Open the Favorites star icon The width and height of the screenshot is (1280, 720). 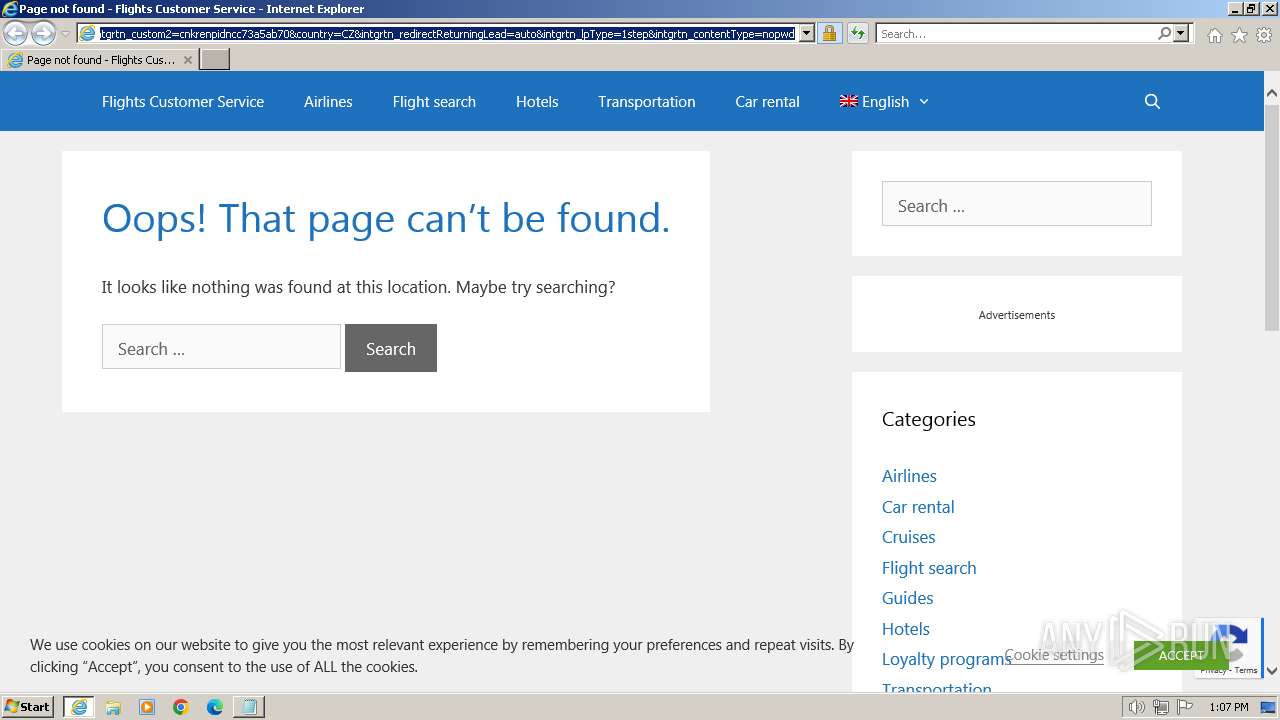click(1239, 35)
